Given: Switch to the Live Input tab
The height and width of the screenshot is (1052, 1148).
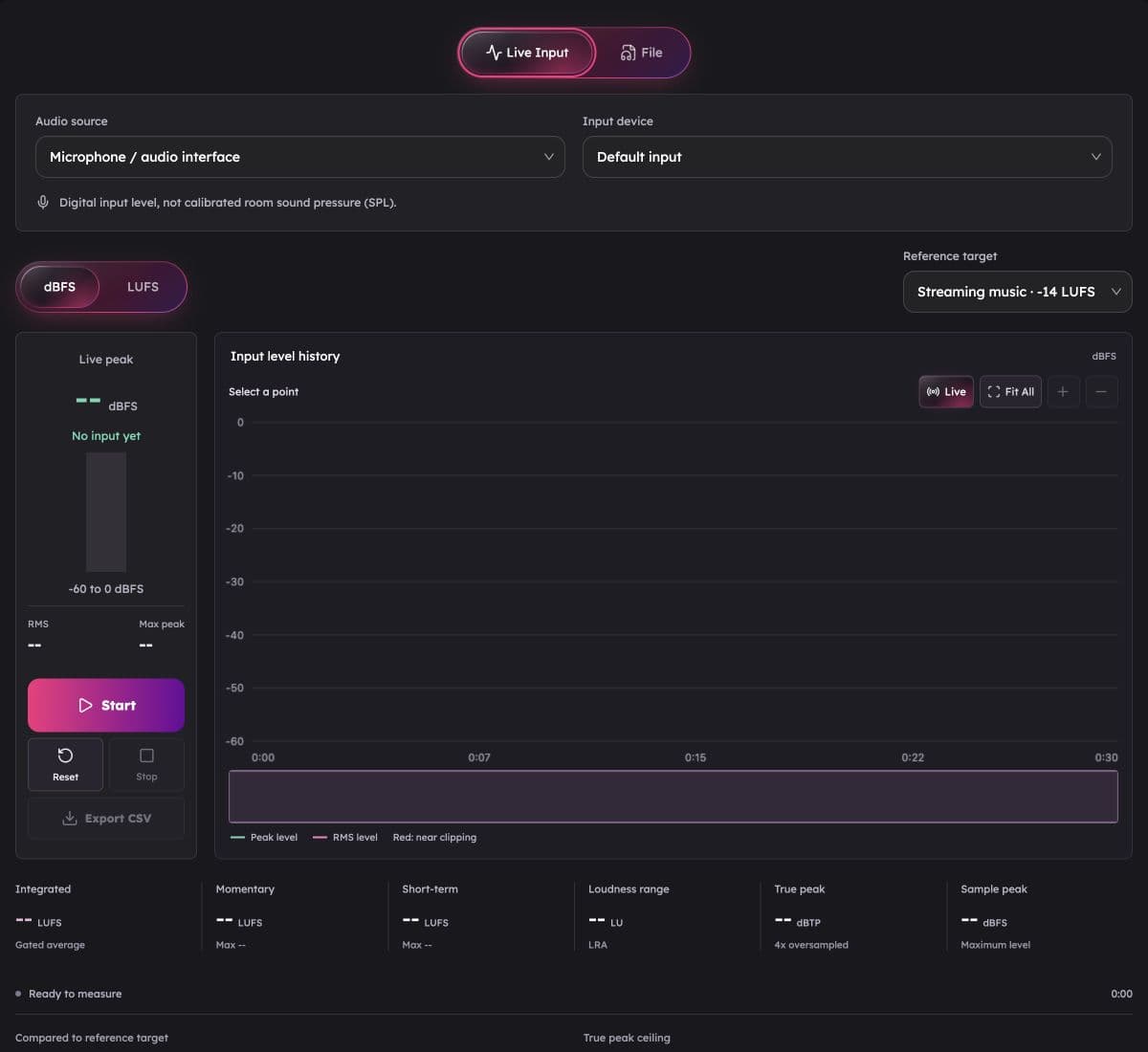Looking at the screenshot, I should 527,53.
